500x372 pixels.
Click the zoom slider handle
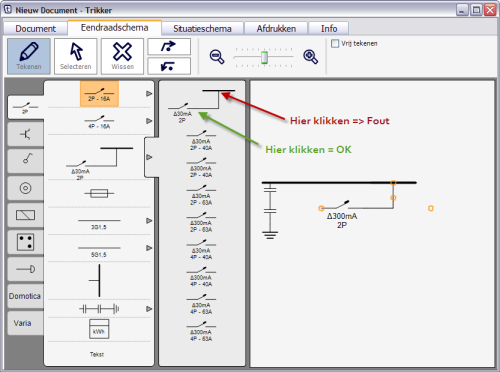[264, 57]
